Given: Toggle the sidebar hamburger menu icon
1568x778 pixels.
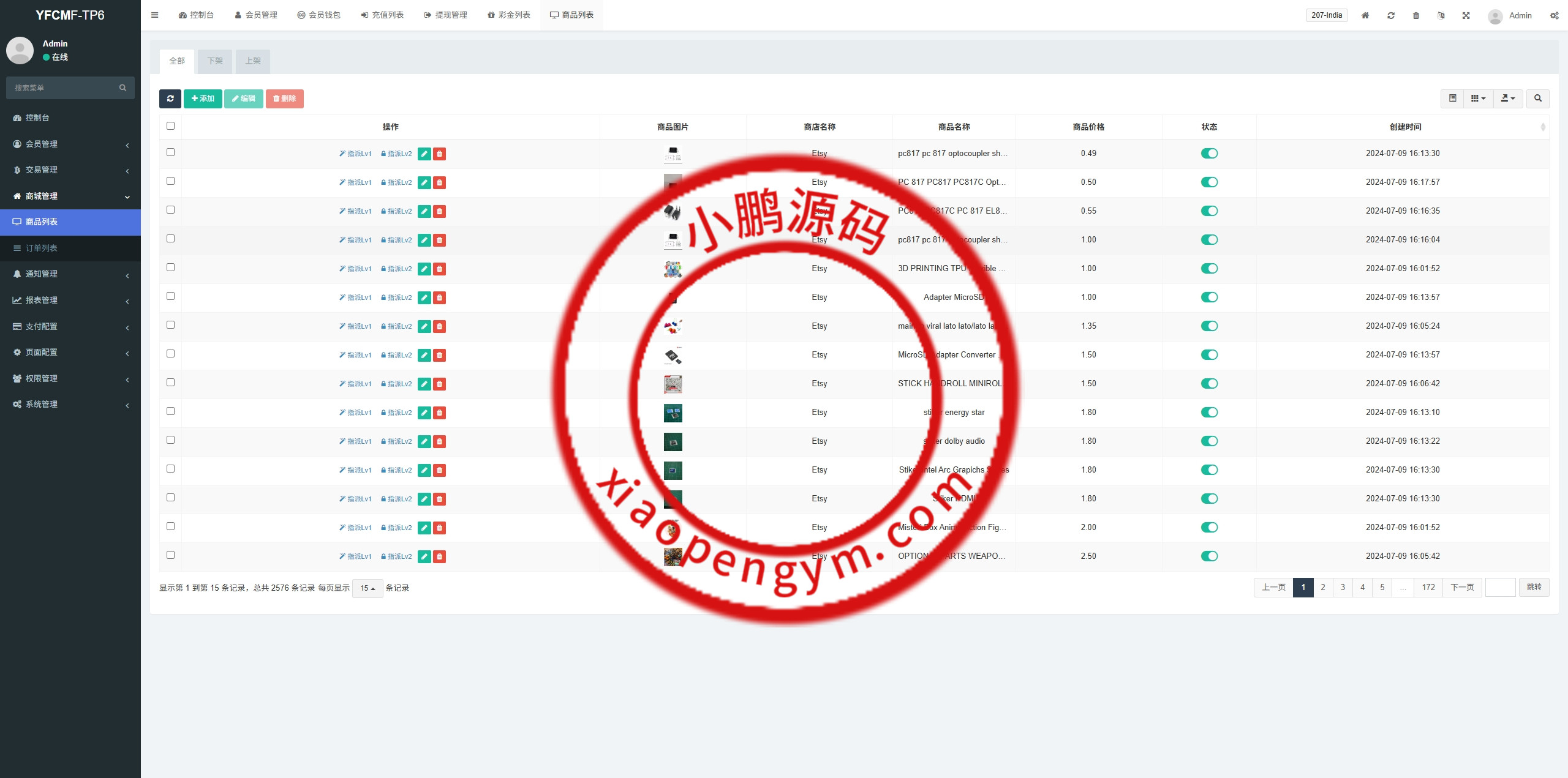Looking at the screenshot, I should [155, 15].
